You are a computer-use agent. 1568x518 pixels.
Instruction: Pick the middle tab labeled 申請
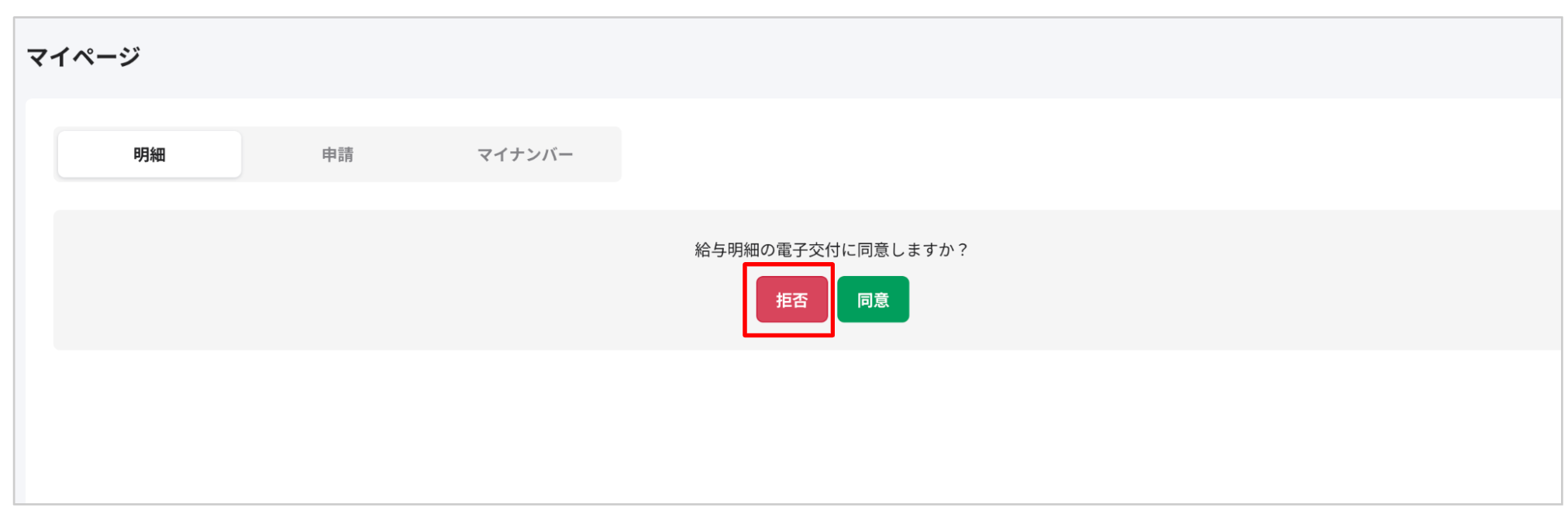(337, 154)
